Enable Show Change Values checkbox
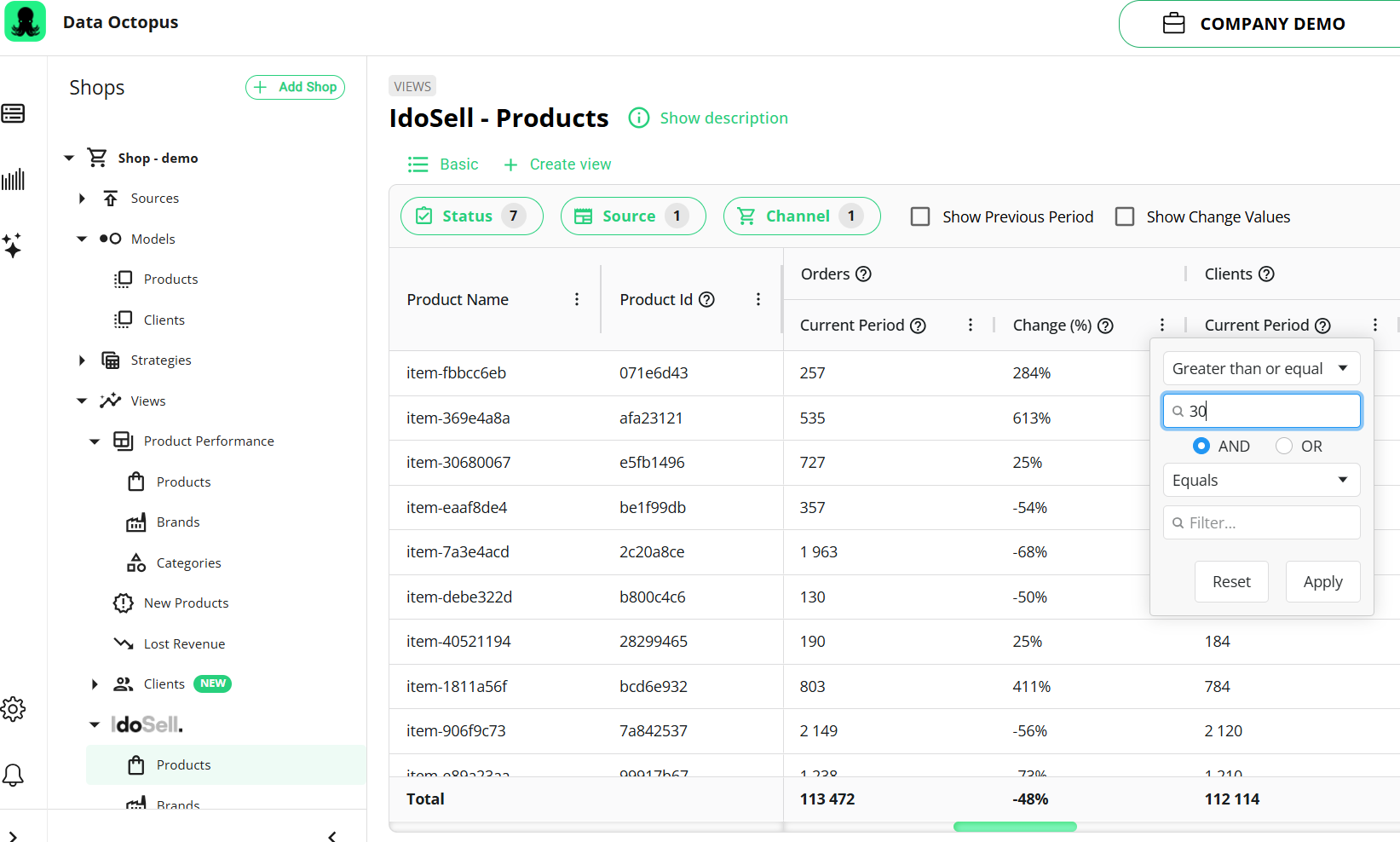Image resolution: width=1400 pixels, height=842 pixels. coord(1125,216)
